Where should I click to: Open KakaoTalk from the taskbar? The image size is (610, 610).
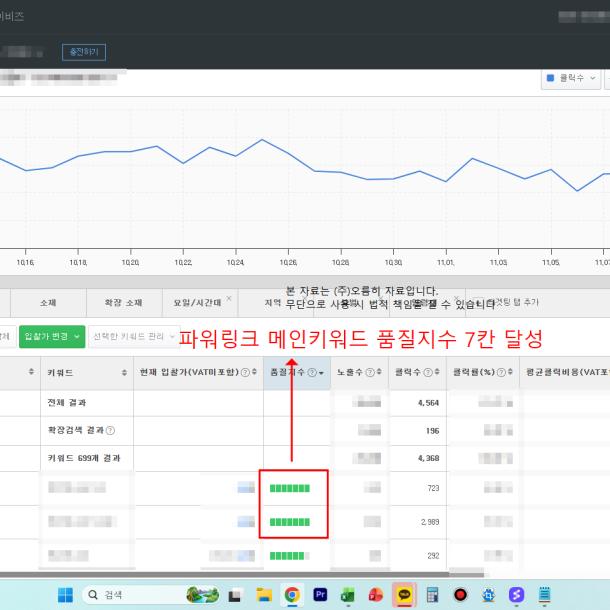coord(404,594)
